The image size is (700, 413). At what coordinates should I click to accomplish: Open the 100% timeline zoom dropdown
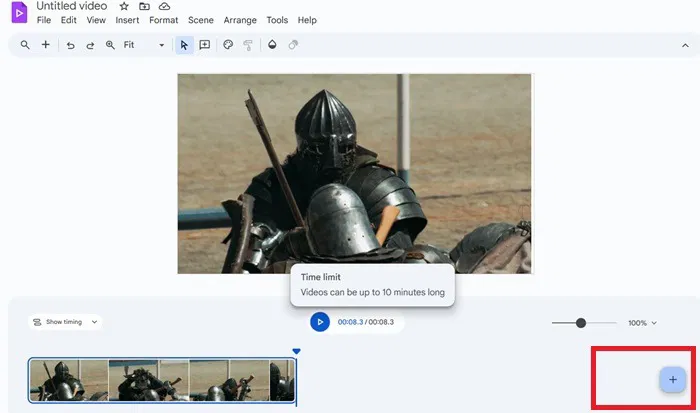(x=642, y=323)
